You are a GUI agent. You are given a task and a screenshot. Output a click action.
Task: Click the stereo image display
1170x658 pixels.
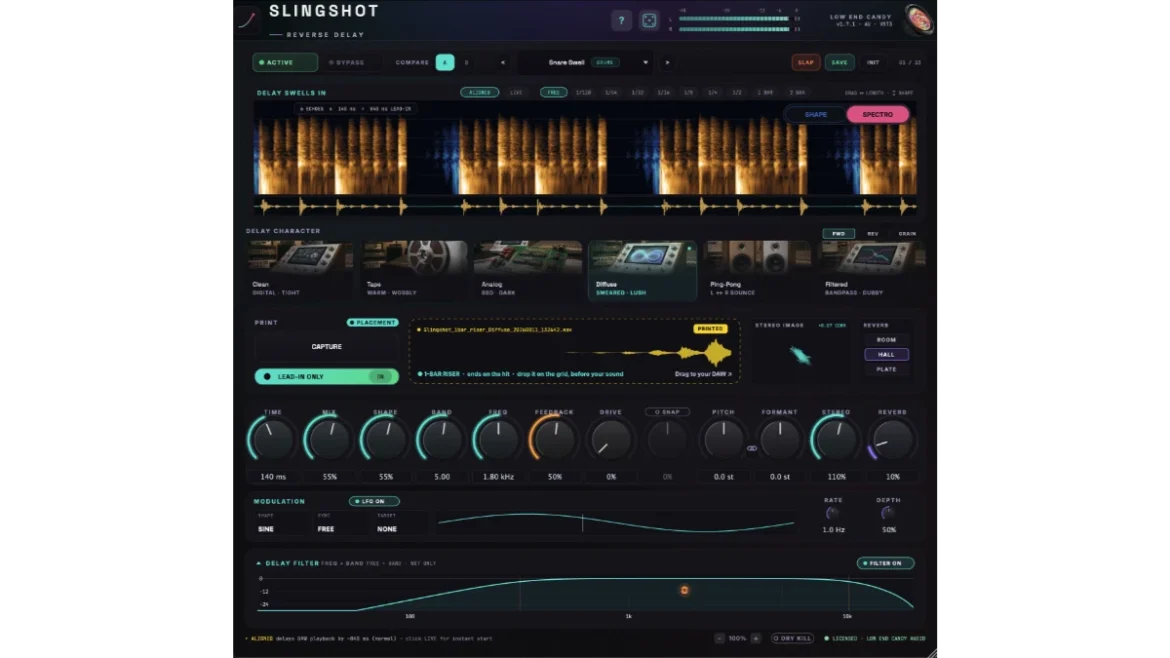[x=800, y=356]
